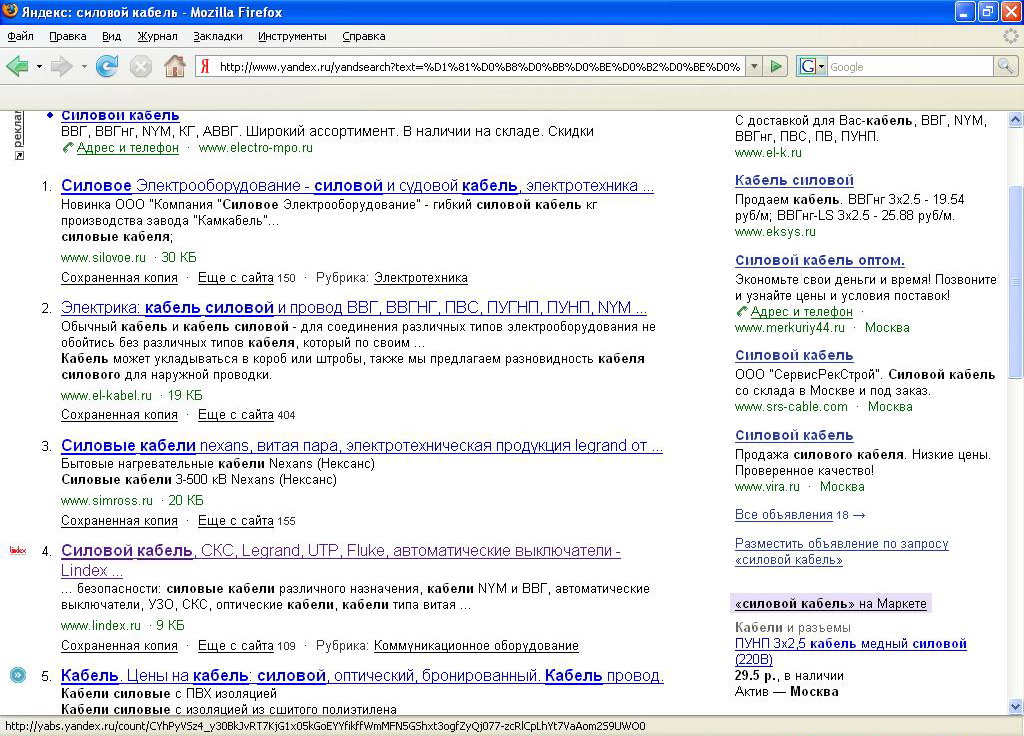Click the Все объявления link
This screenshot has height=736, width=1024.
(783, 515)
